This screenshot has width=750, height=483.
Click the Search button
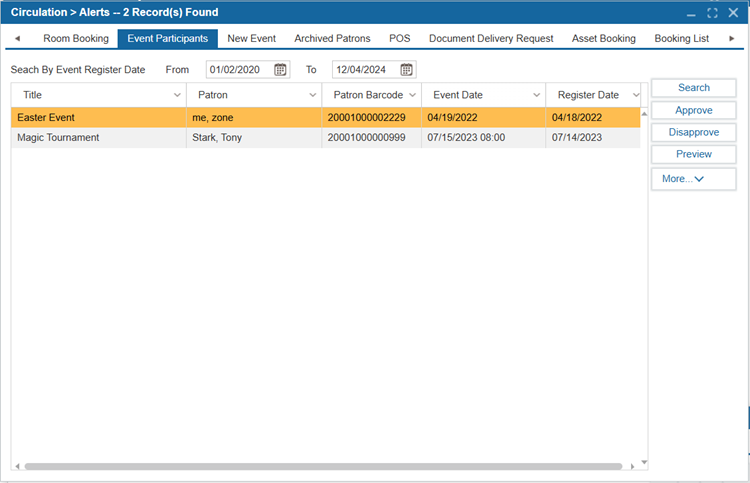tap(694, 88)
